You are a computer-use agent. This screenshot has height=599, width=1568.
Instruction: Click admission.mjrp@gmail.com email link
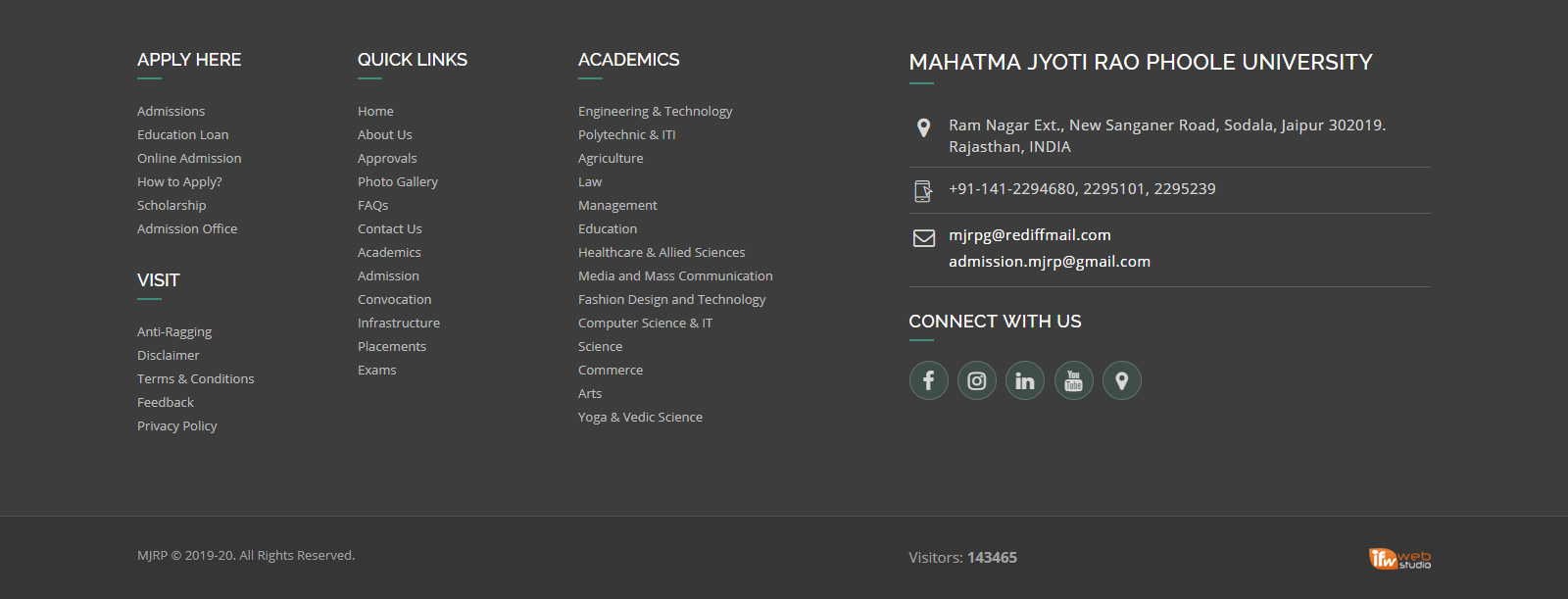pyautogui.click(x=1050, y=262)
